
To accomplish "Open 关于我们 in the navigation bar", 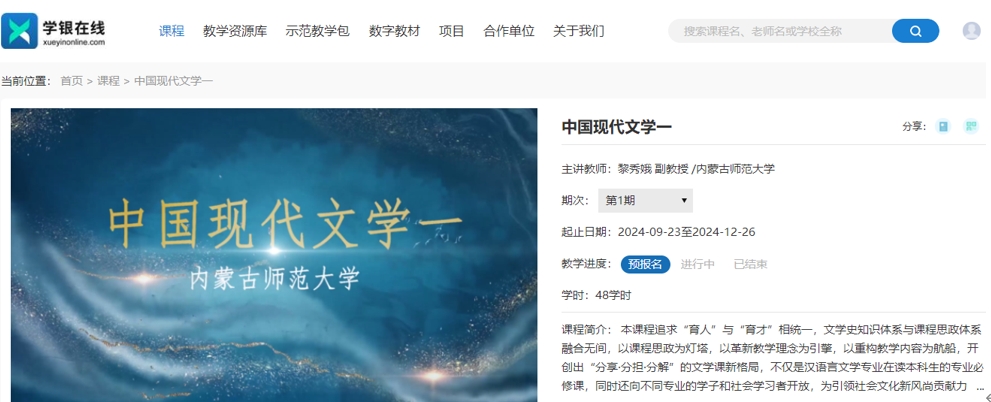I will (x=578, y=31).
